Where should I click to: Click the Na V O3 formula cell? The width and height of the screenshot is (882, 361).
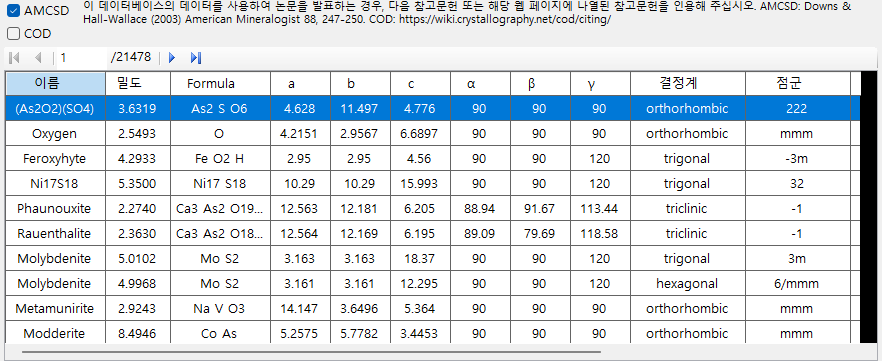click(220, 309)
